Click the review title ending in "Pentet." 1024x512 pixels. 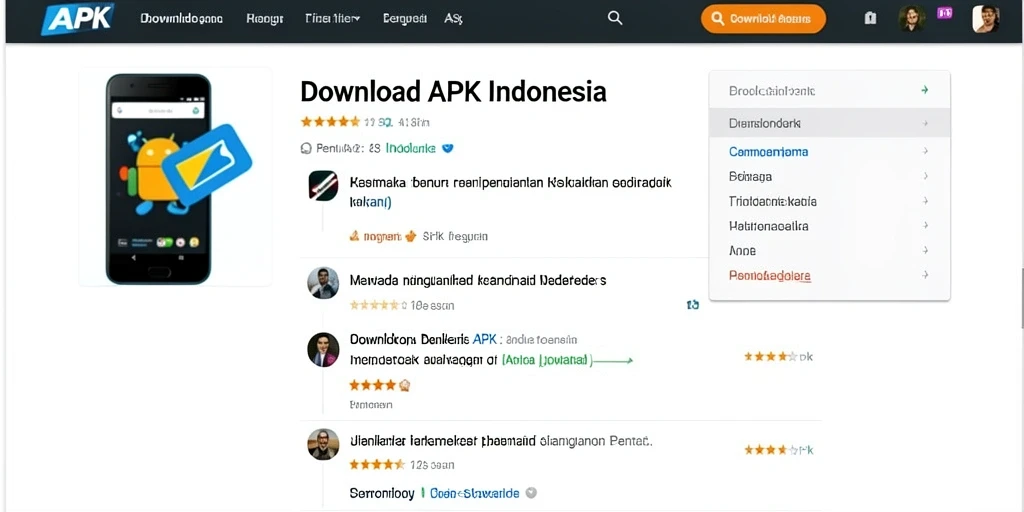click(501, 441)
